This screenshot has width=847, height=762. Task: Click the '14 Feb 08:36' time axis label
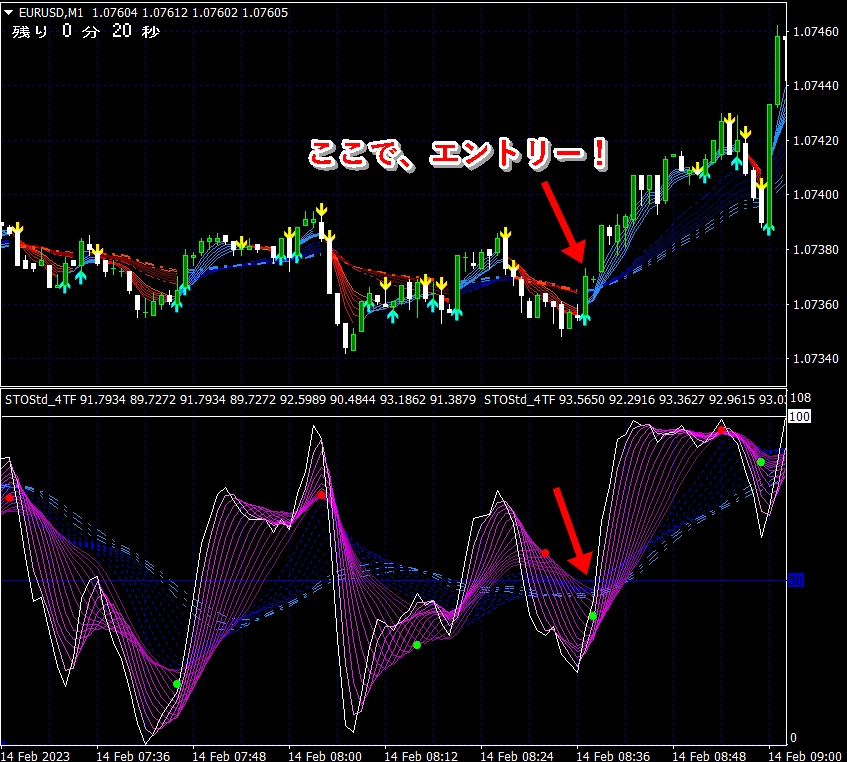point(613,756)
